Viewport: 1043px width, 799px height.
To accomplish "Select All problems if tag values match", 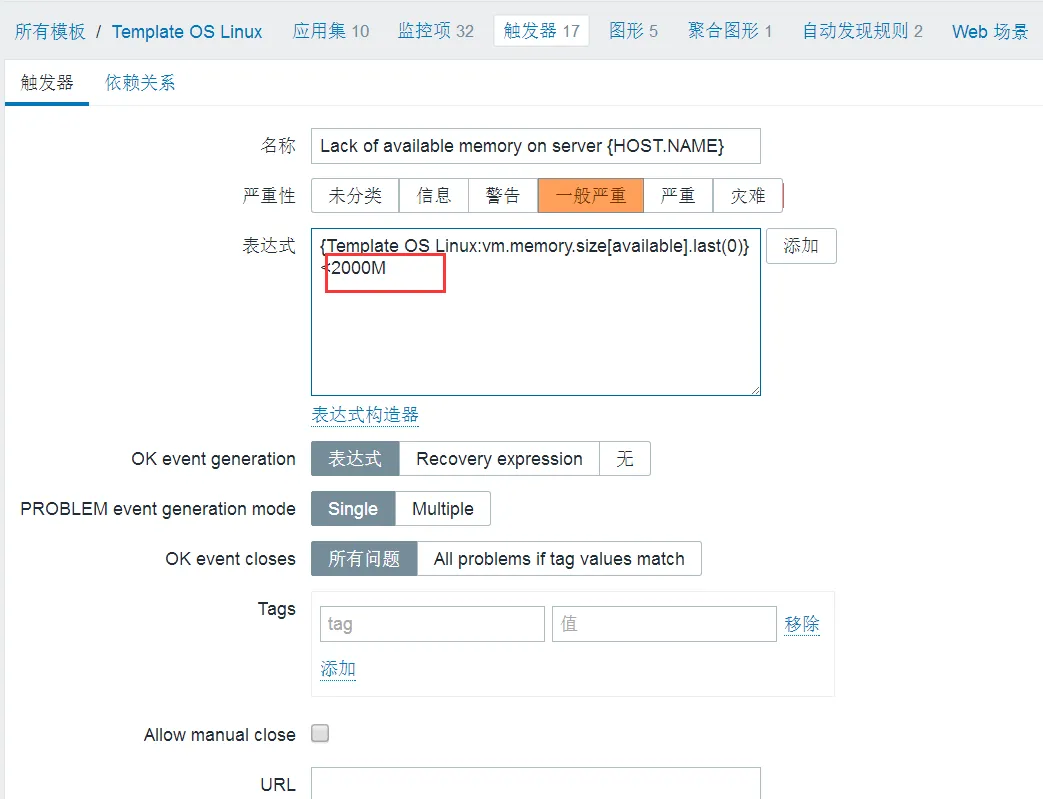I will coord(559,559).
